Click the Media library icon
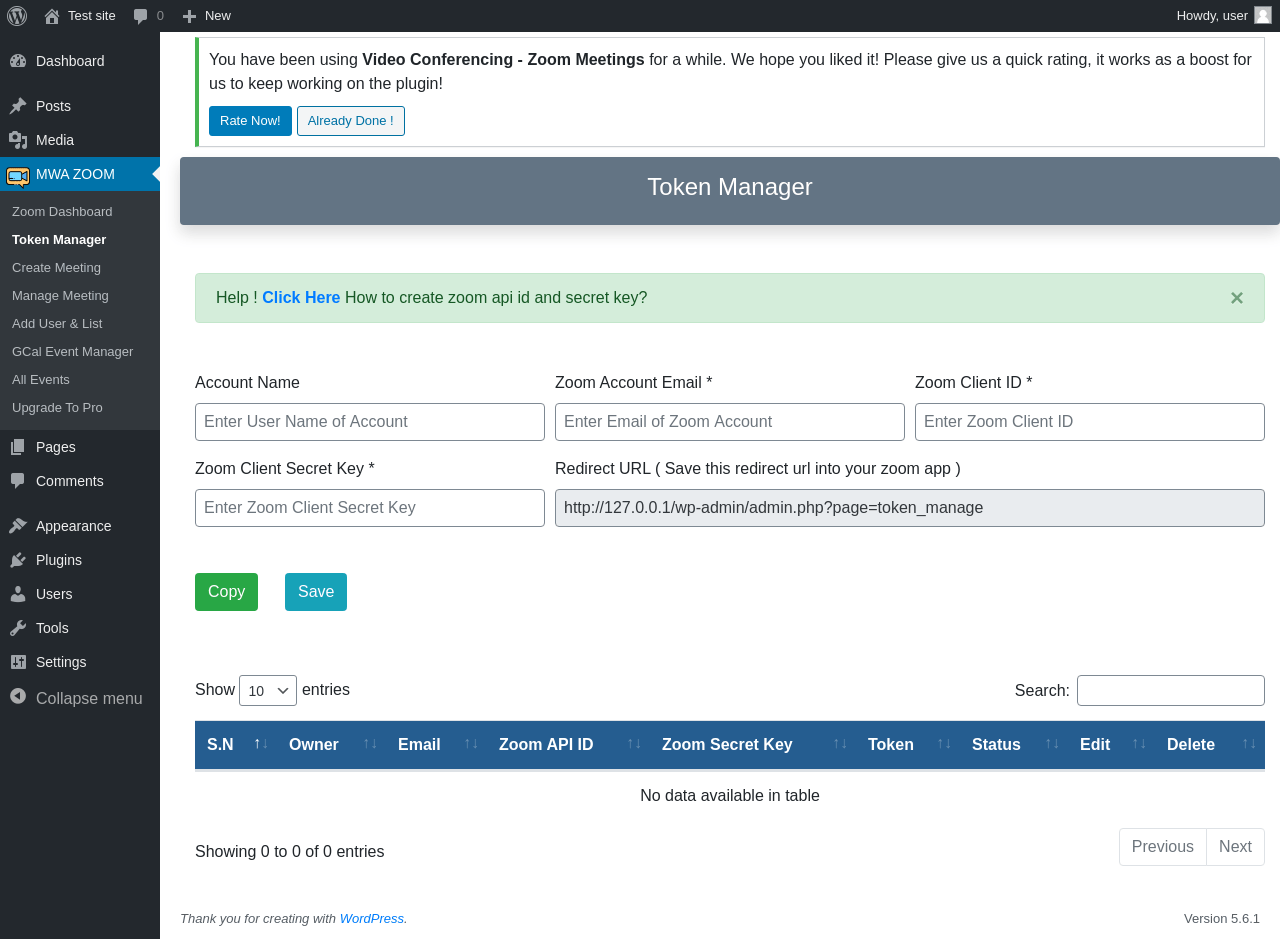The height and width of the screenshot is (939, 1280). (x=18, y=140)
